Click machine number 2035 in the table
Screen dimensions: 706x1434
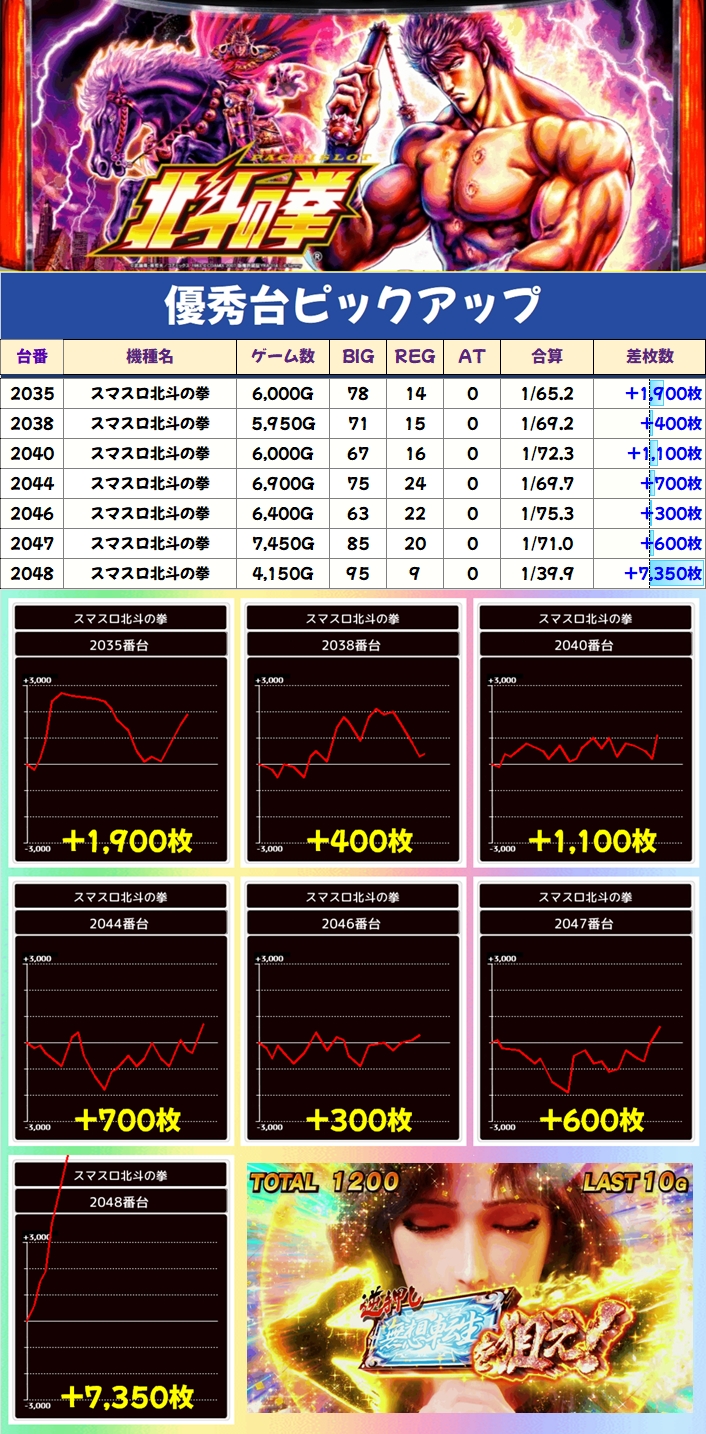click(x=32, y=394)
